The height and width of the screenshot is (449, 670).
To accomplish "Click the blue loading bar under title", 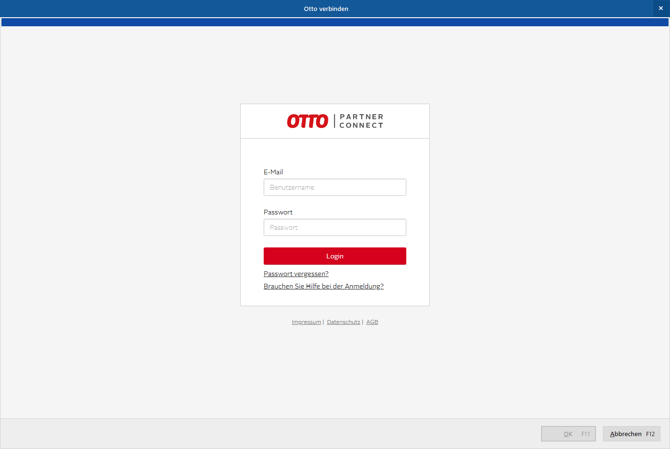I will (x=334, y=22).
